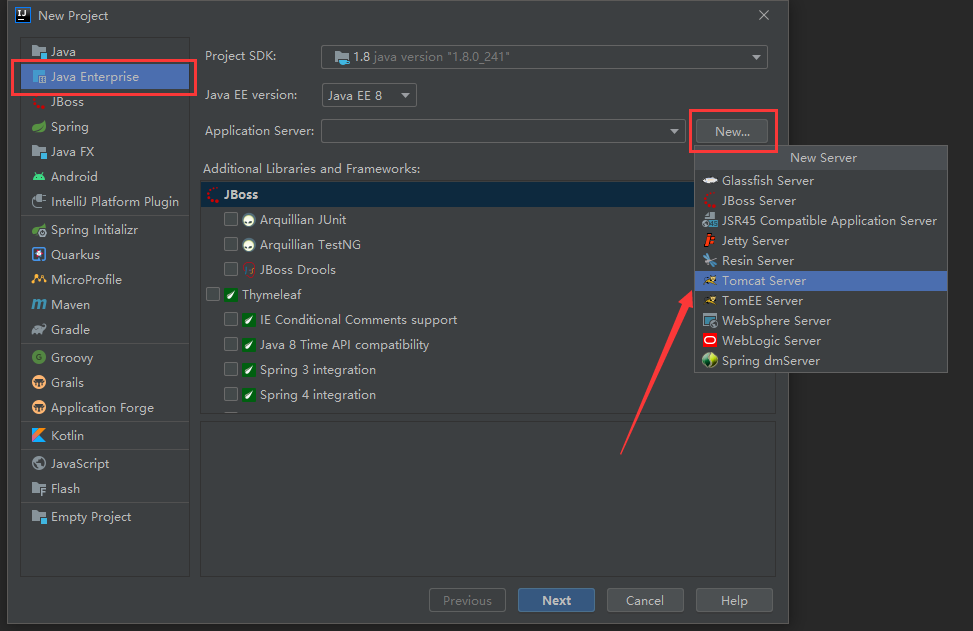Select the MicroProfile icon

(x=39, y=280)
